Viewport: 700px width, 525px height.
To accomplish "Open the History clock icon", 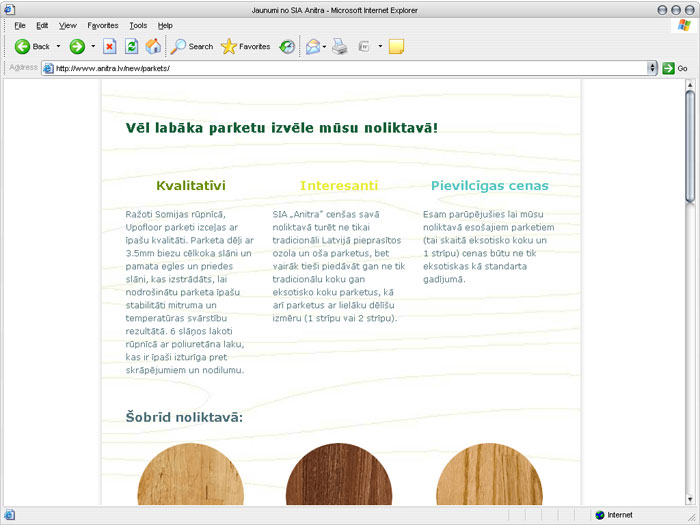I will tap(287, 46).
